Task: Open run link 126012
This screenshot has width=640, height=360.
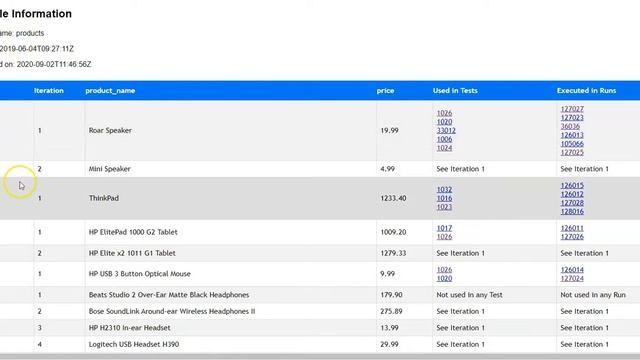Action: pos(572,194)
